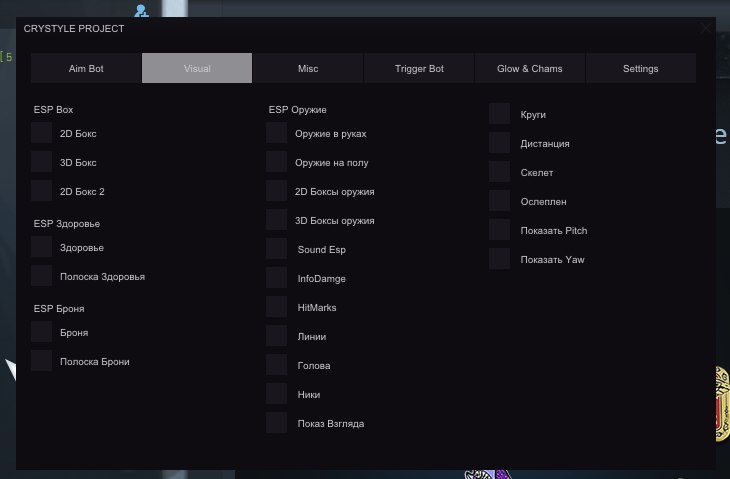Check the 2D Боксы оружия option

coord(277,190)
